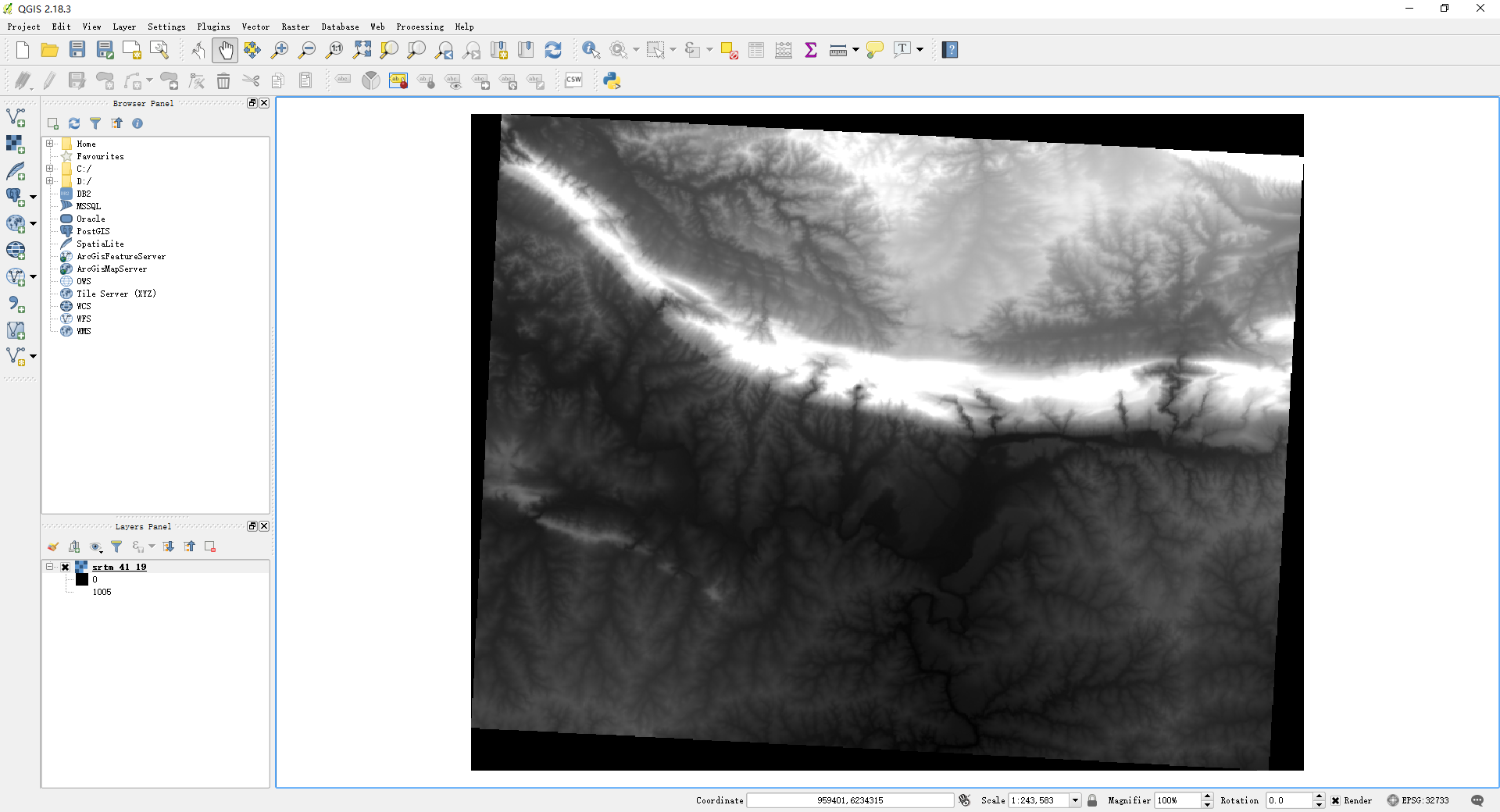Refresh the map canvas from toolbar
The height and width of the screenshot is (812, 1500).
[553, 50]
